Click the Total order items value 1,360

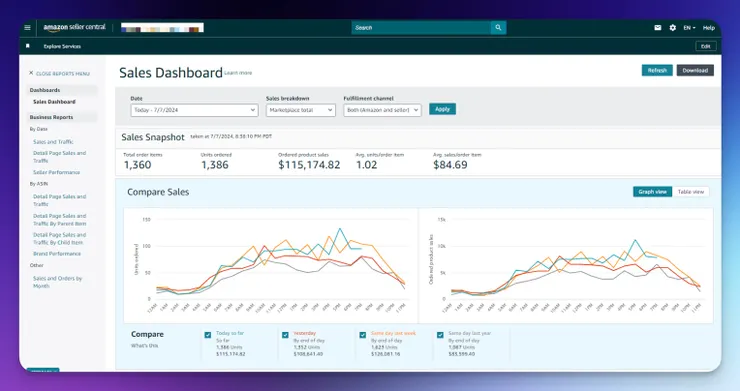coord(137,165)
